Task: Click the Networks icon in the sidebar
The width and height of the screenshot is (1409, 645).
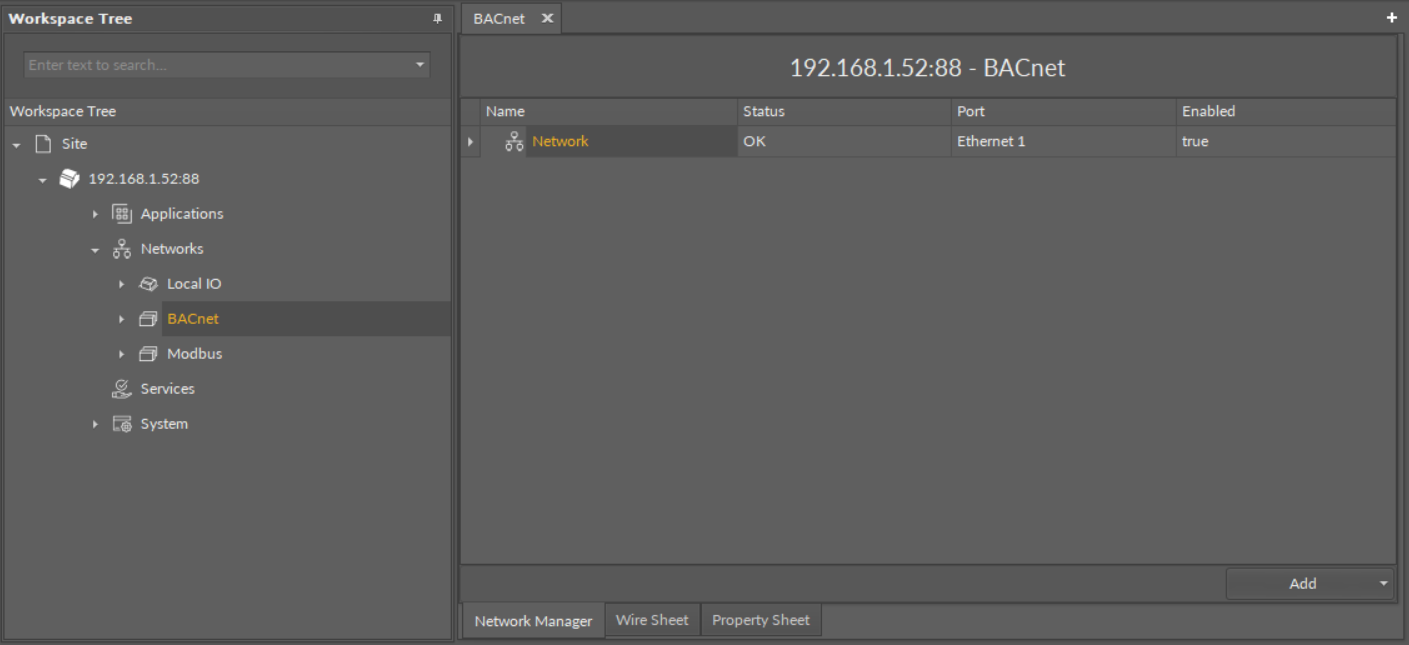Action: coord(121,248)
